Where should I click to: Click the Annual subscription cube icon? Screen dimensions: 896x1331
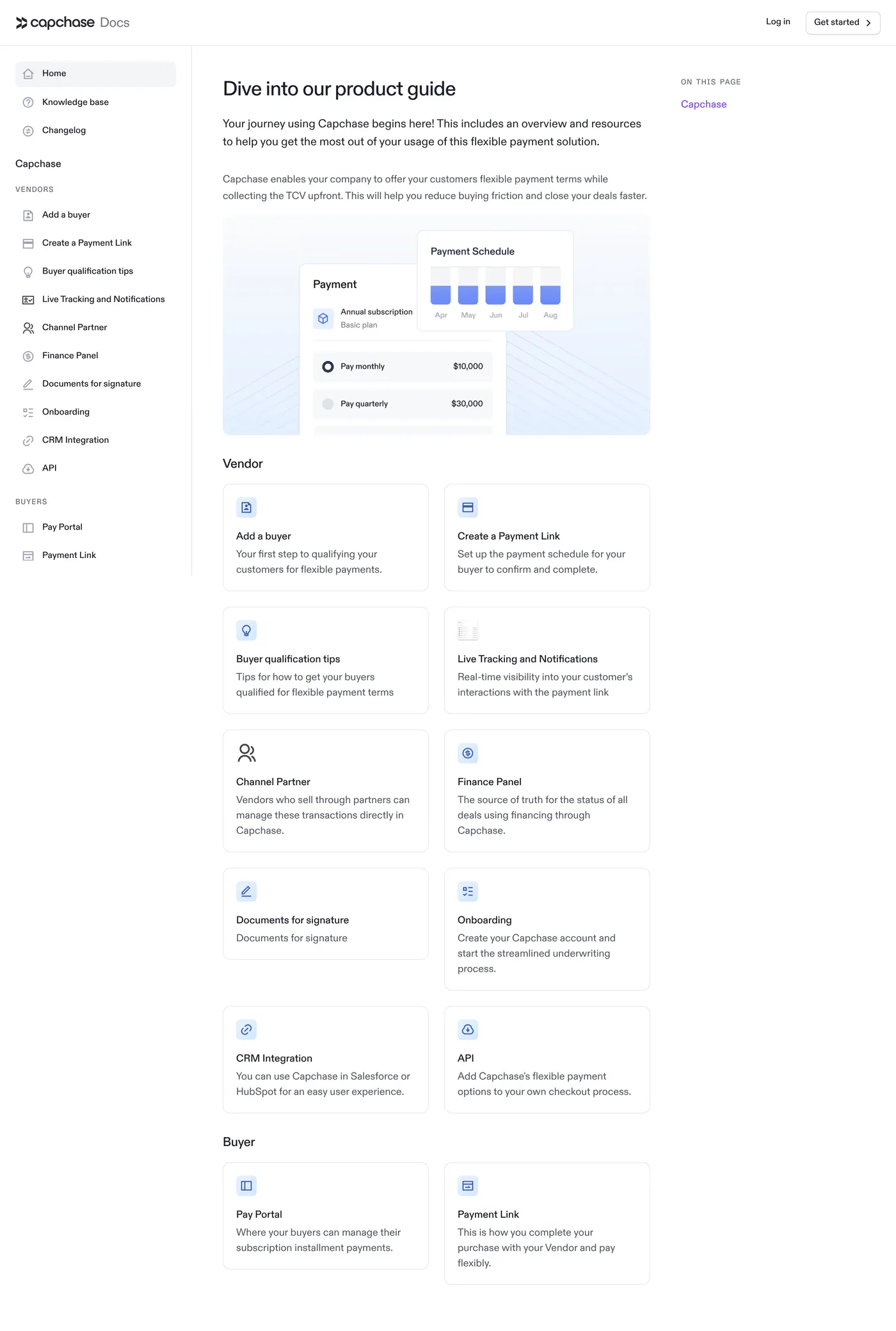click(x=323, y=318)
